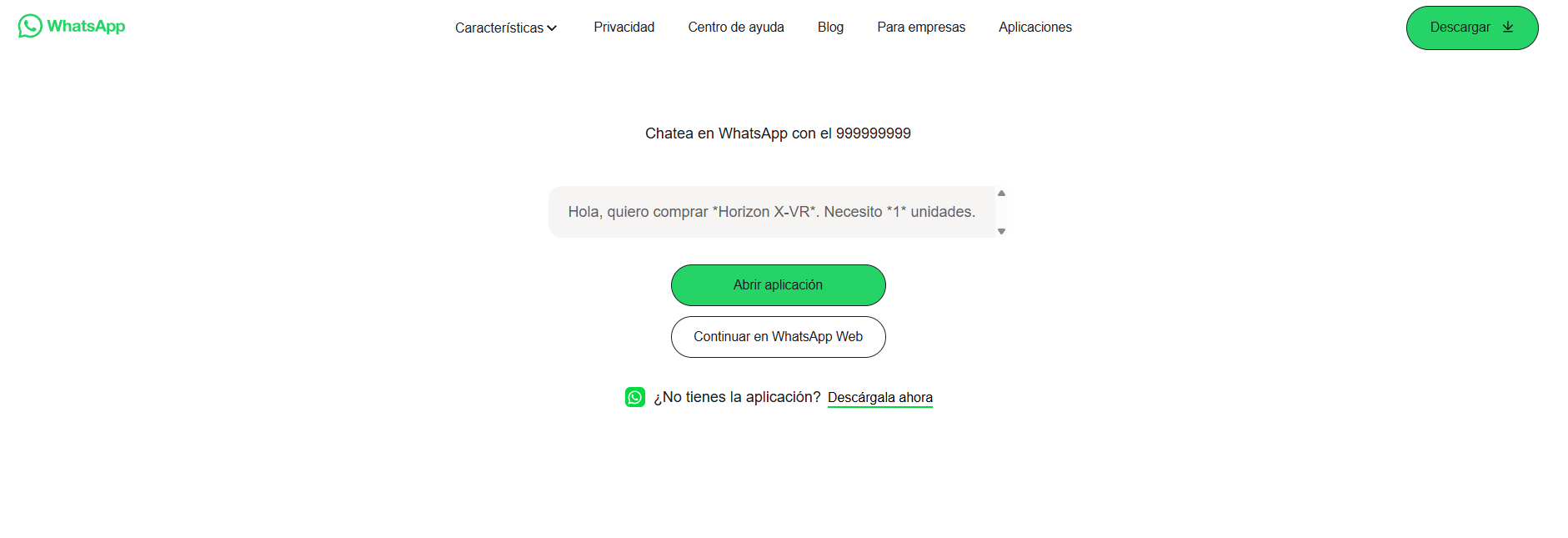
Task: Click the message box scroll down arrow
Action: pos(1001,231)
